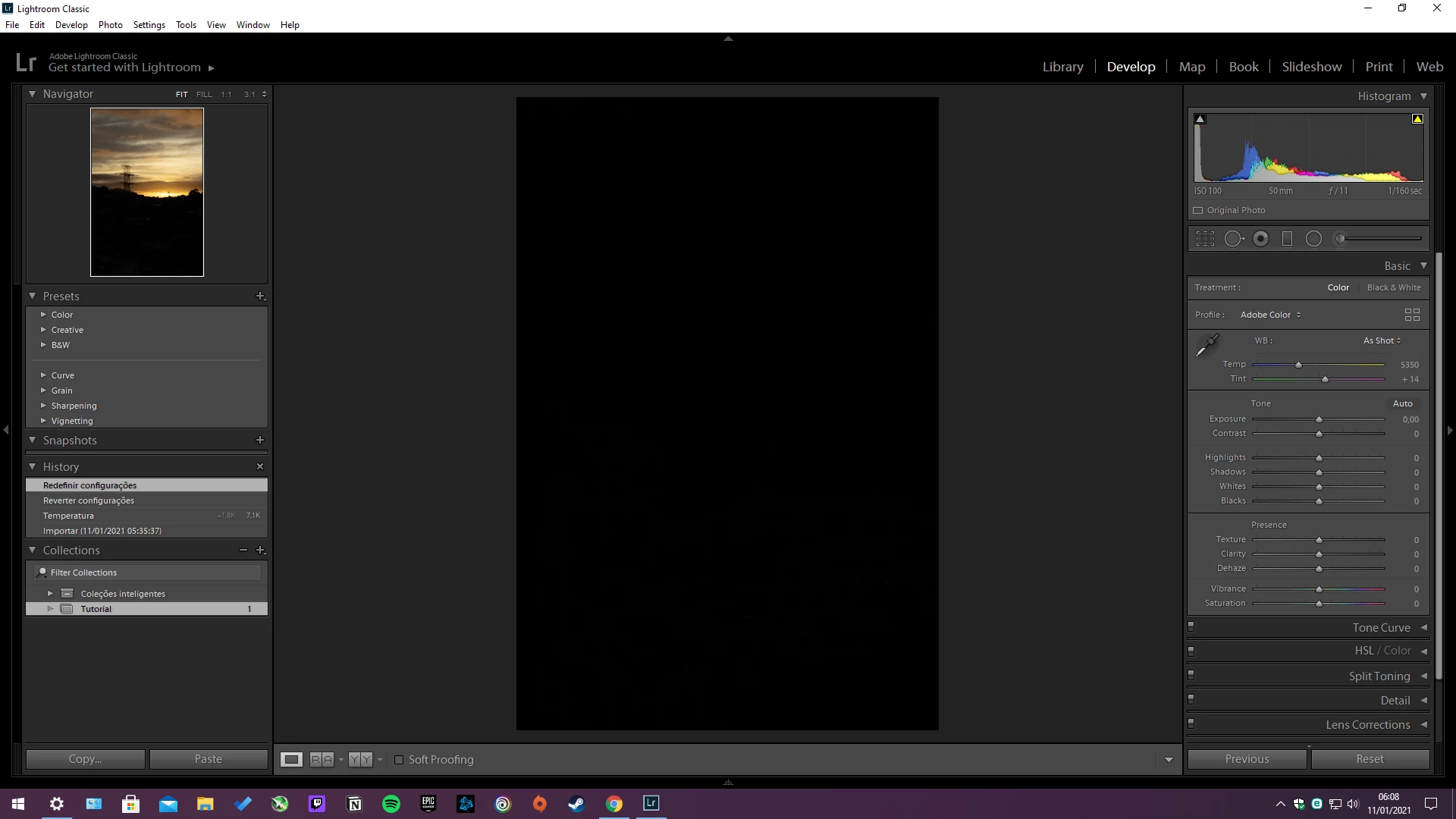Add a new snapshot with plus icon
Image resolution: width=1456 pixels, height=819 pixels.
[x=260, y=440]
